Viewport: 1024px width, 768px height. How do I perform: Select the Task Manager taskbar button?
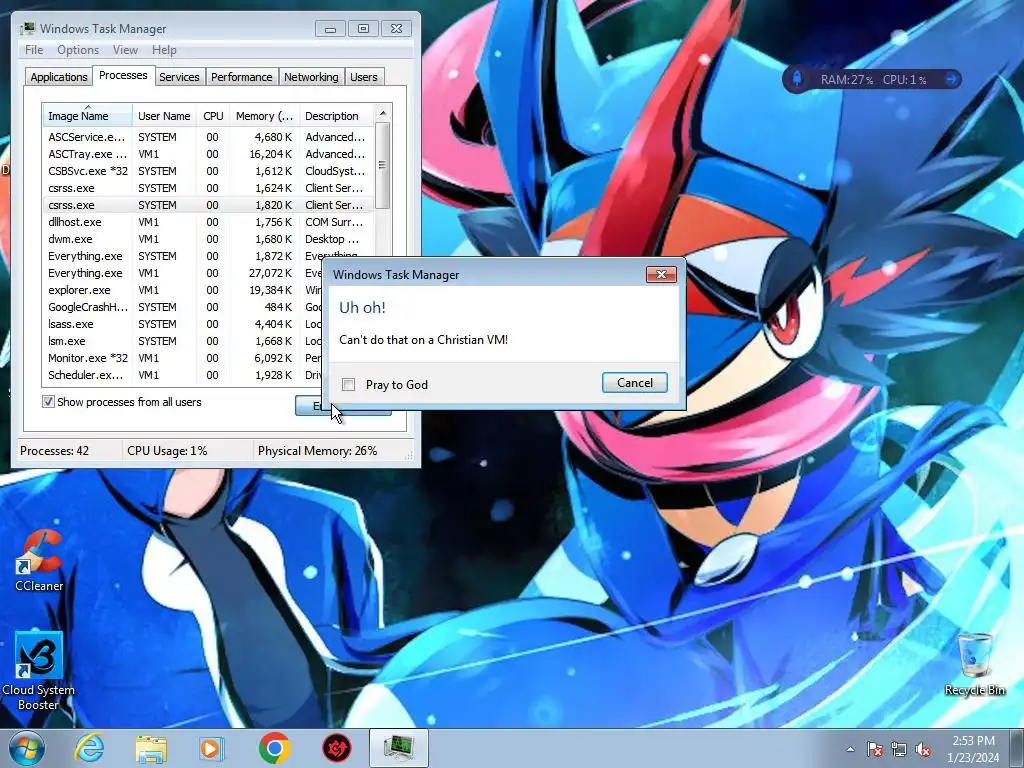click(x=398, y=748)
